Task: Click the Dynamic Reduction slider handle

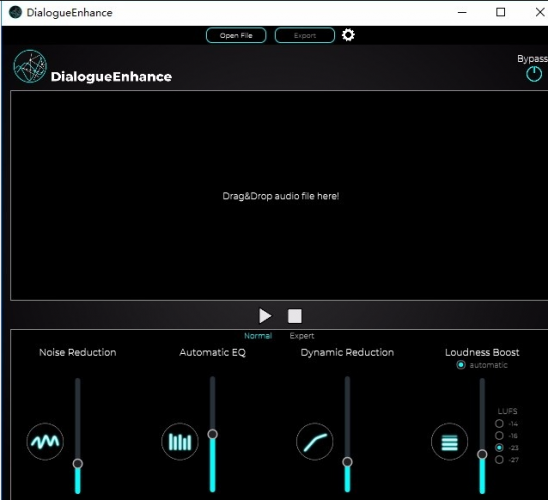Action: pyautogui.click(x=347, y=462)
